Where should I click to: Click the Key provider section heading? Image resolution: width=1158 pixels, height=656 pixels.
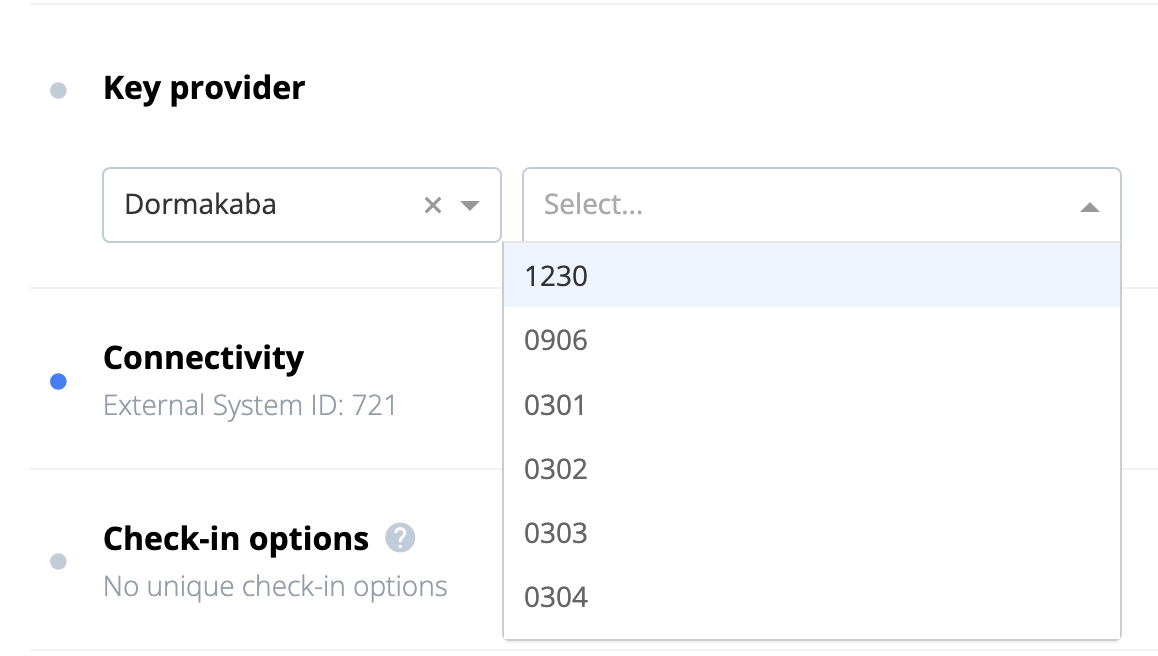tap(204, 88)
